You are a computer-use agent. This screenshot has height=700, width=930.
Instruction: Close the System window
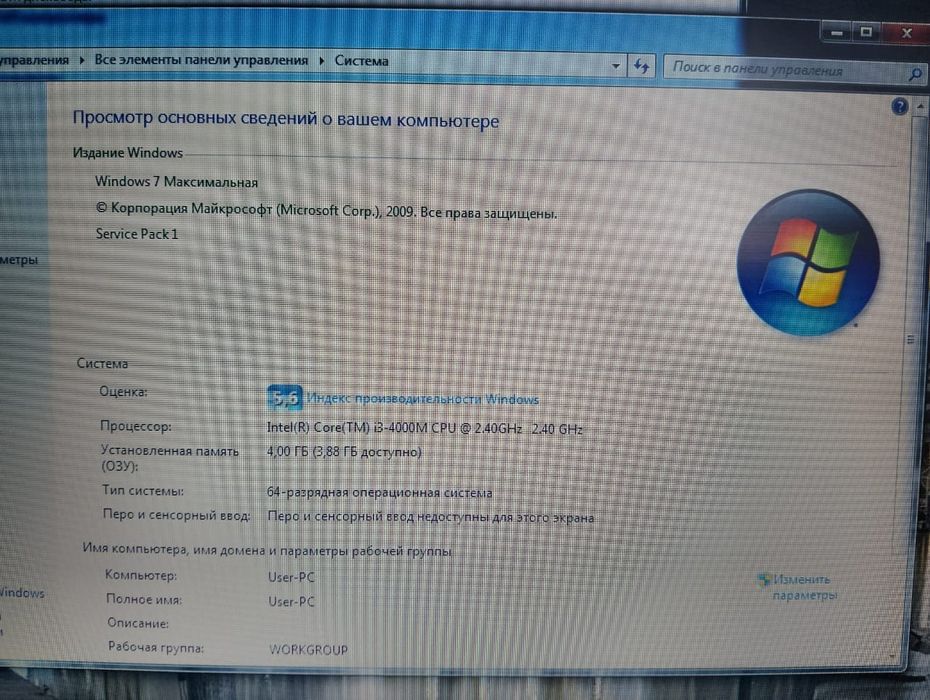tap(906, 33)
